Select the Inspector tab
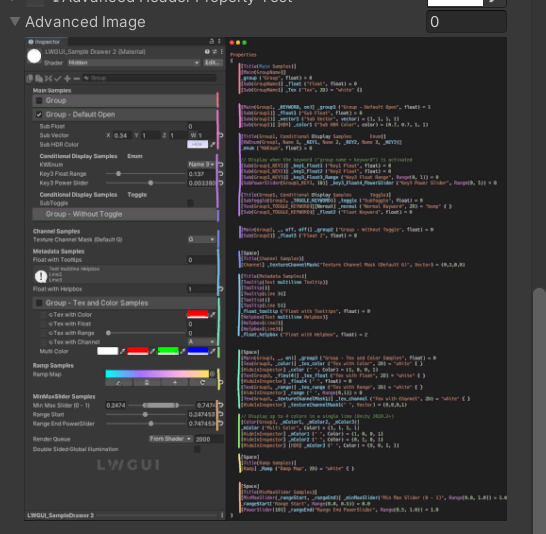This screenshot has width=546, height=534. tap(46, 42)
